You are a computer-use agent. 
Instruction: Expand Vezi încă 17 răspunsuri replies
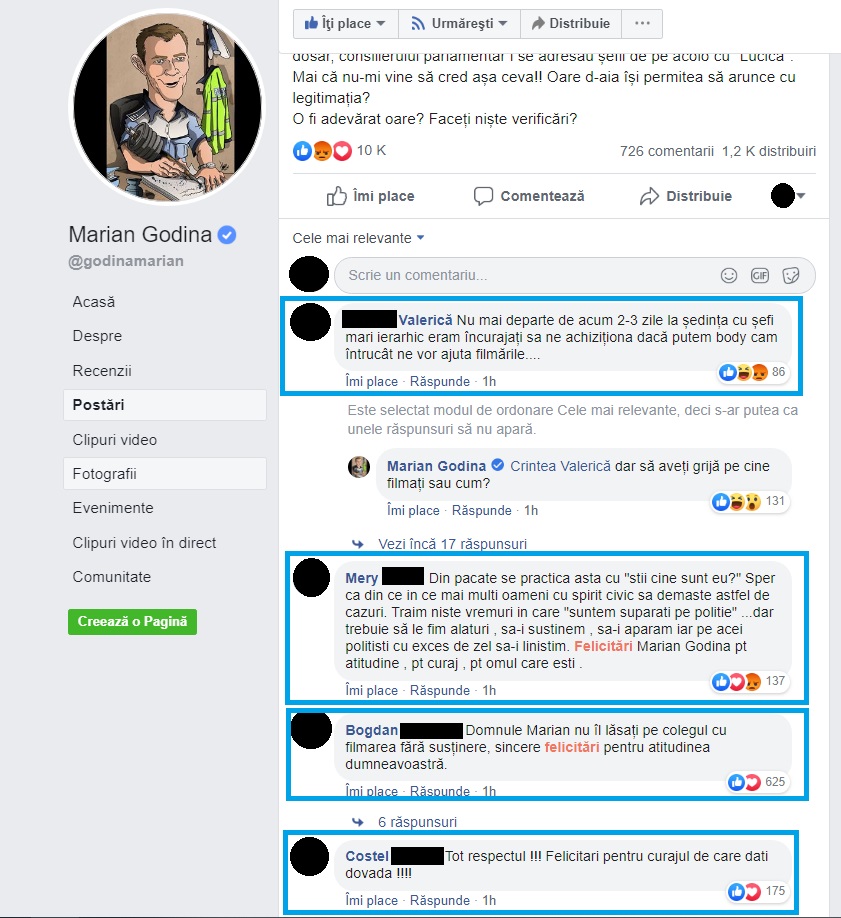coord(452,544)
